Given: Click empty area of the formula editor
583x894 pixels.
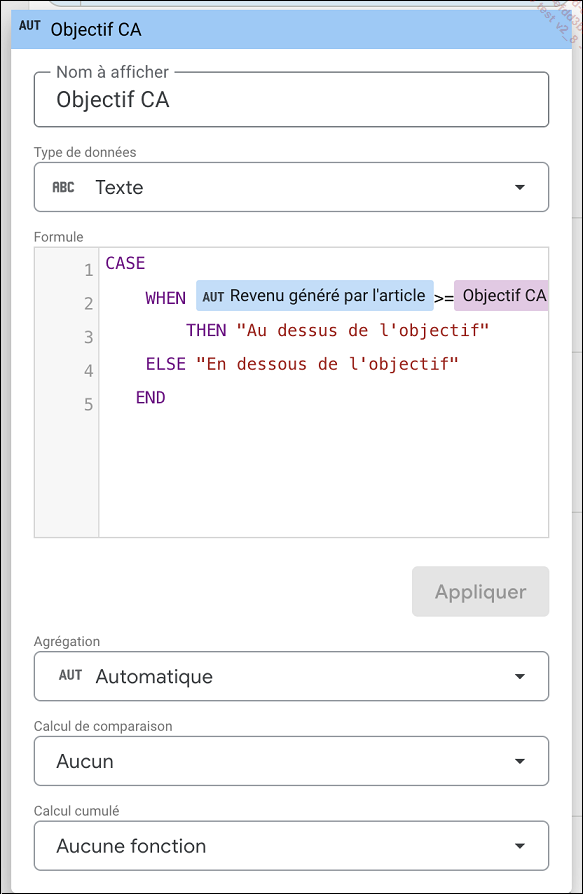Looking at the screenshot, I should [324, 473].
